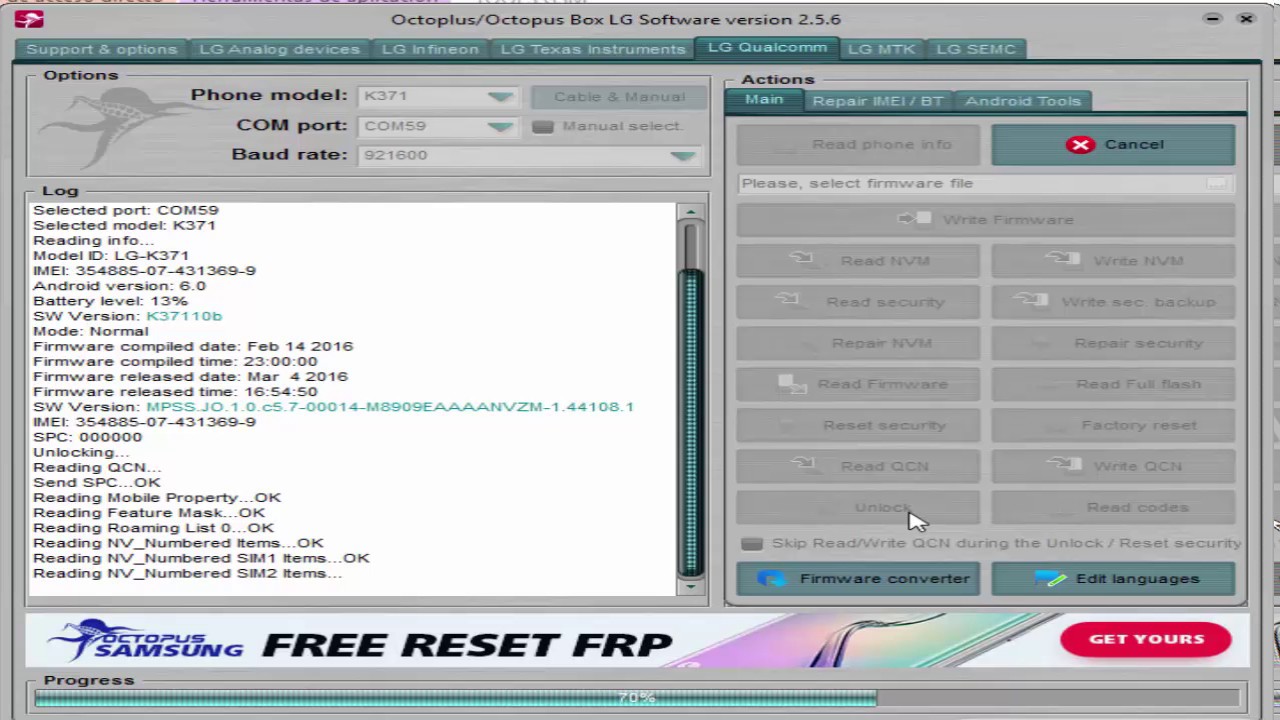Click the Read security icon
The width and height of the screenshot is (1280, 720).
(787, 301)
